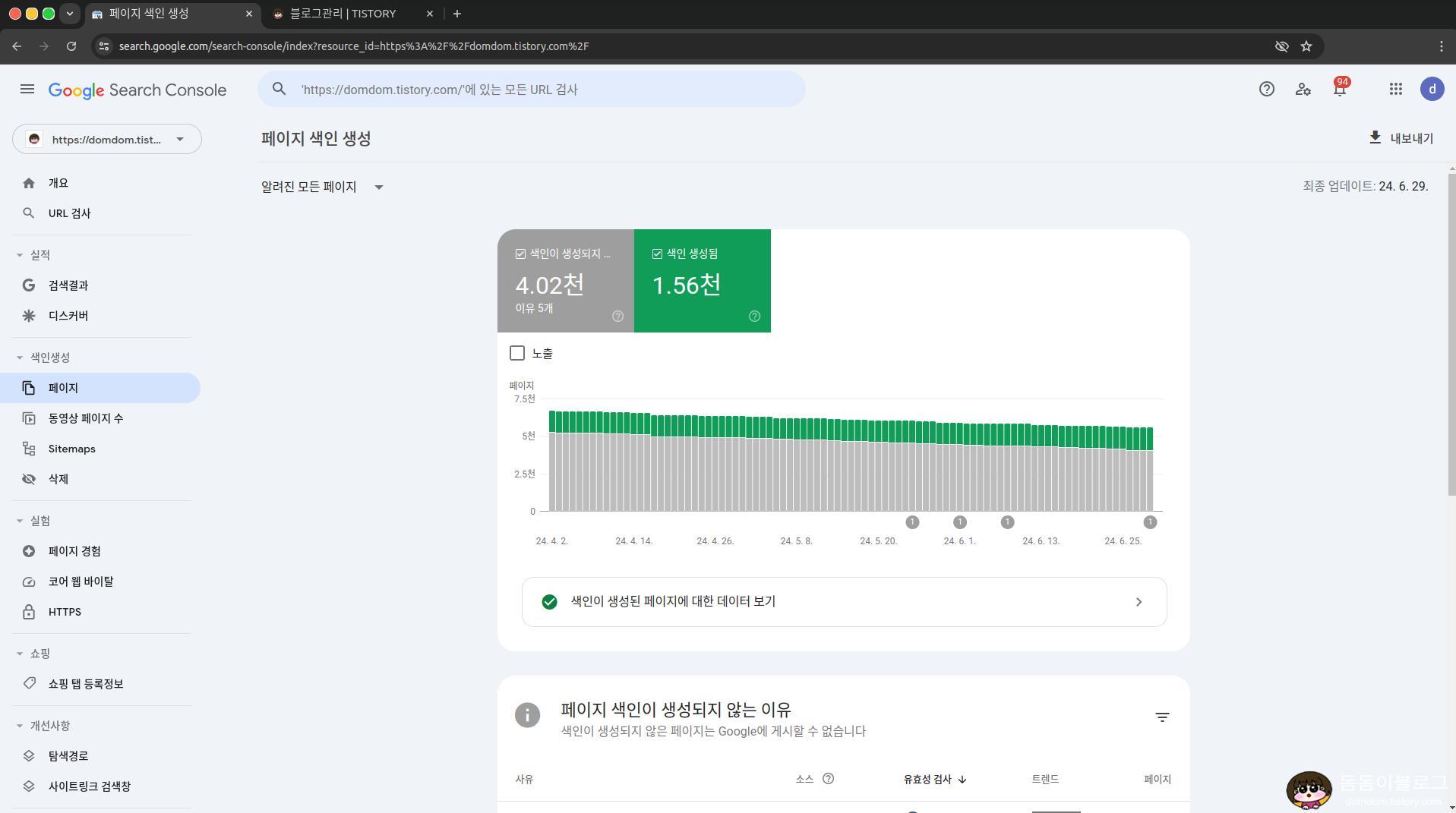Click the Google Search Console logo
This screenshot has width=1456, height=813.
pos(137,90)
